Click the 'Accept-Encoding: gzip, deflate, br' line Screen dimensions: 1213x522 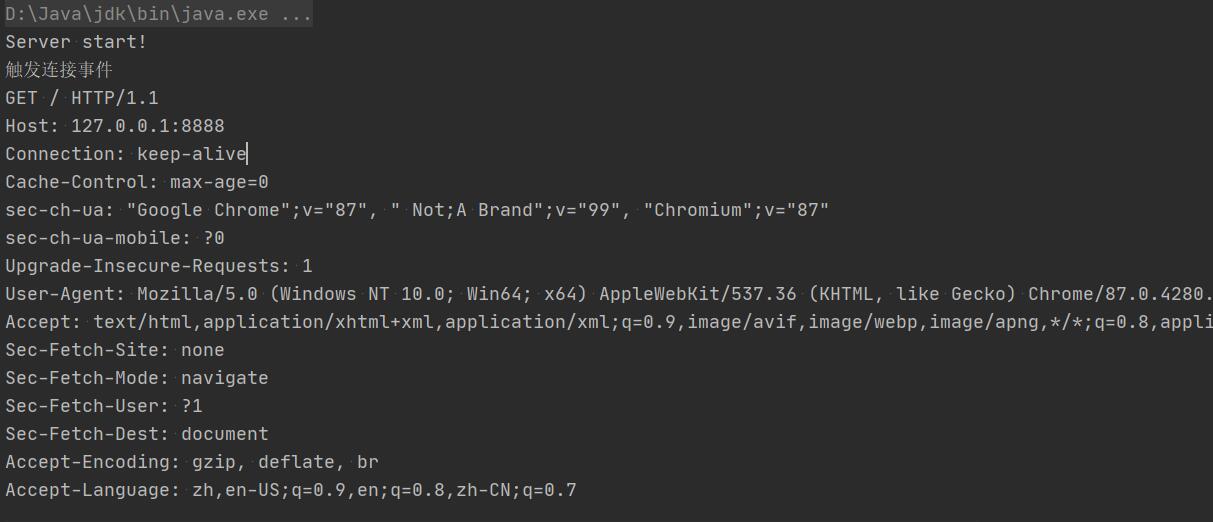pos(192,462)
